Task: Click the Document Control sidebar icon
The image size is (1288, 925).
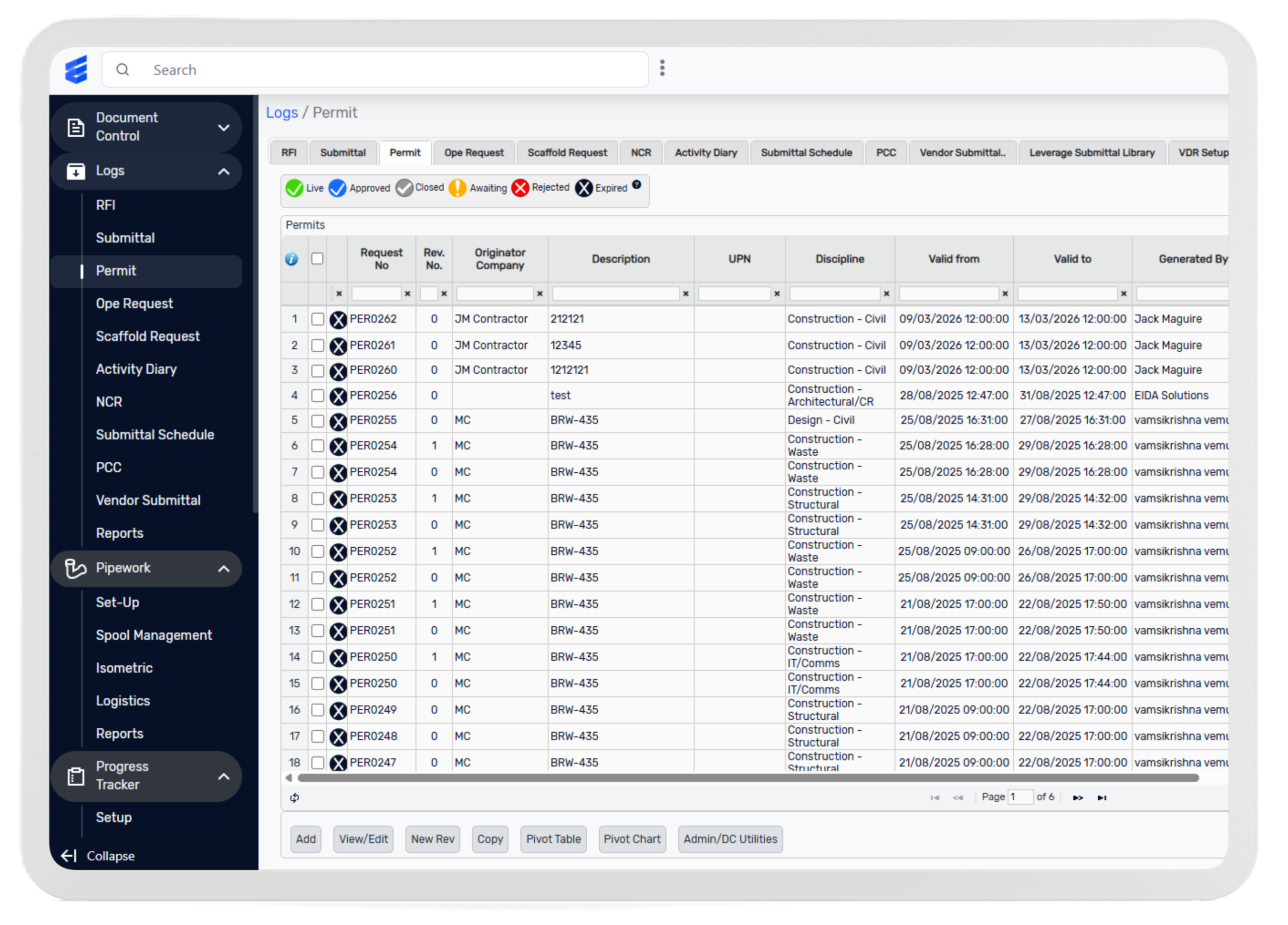Action: [75, 127]
